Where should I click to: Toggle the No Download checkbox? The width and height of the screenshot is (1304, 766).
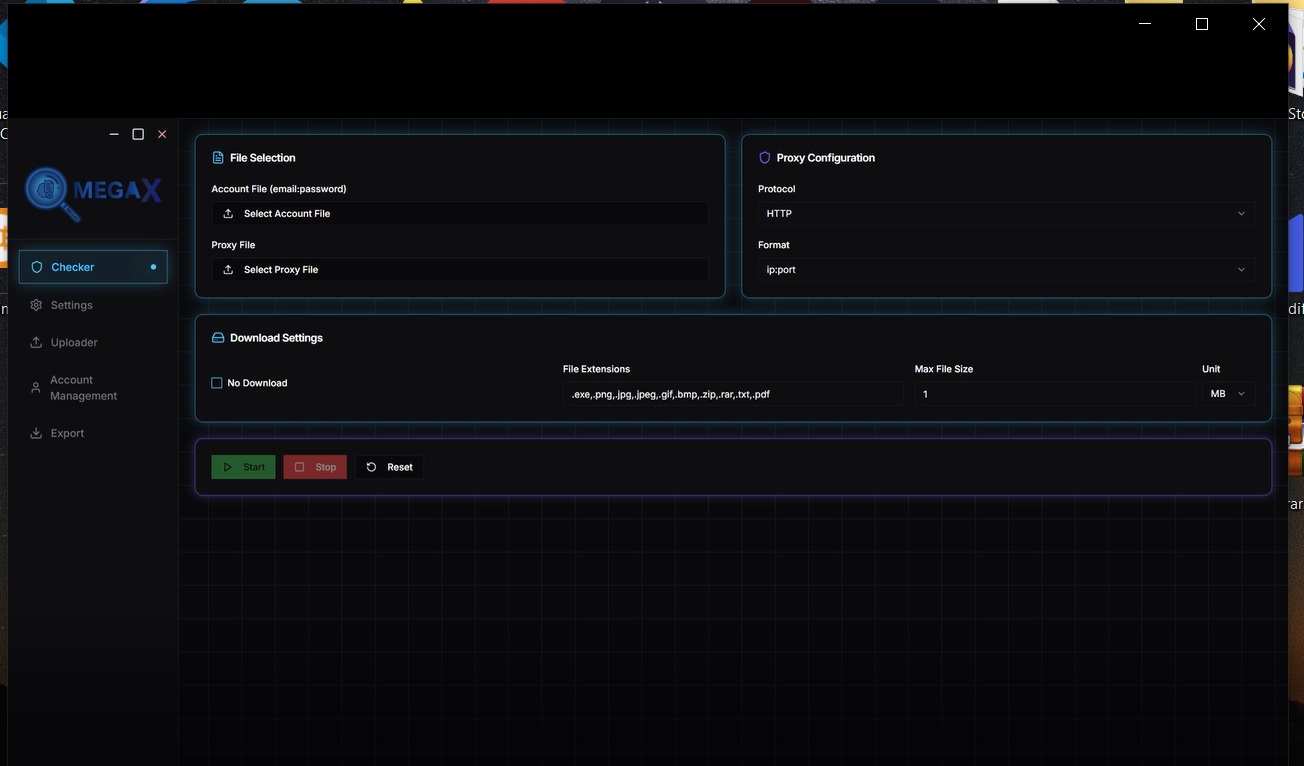tap(217, 383)
